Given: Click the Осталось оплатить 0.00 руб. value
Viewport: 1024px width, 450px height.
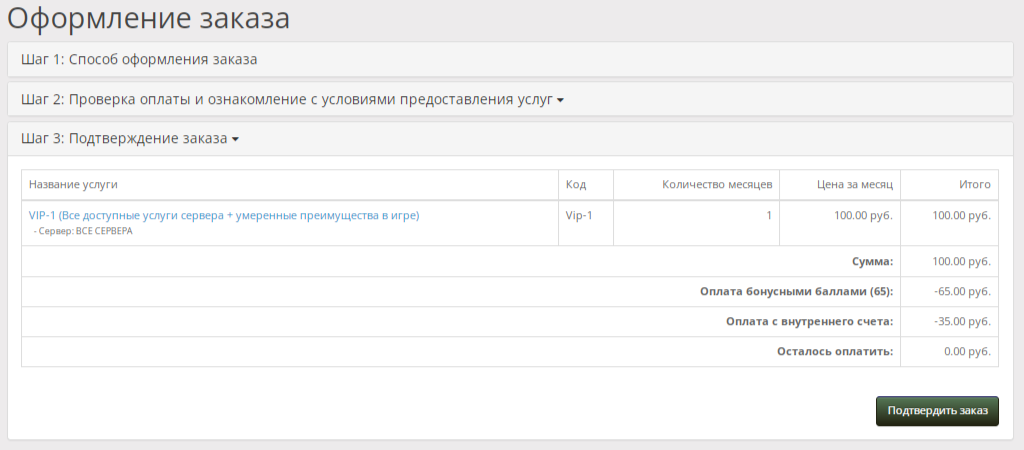Looking at the screenshot, I should point(967,351).
